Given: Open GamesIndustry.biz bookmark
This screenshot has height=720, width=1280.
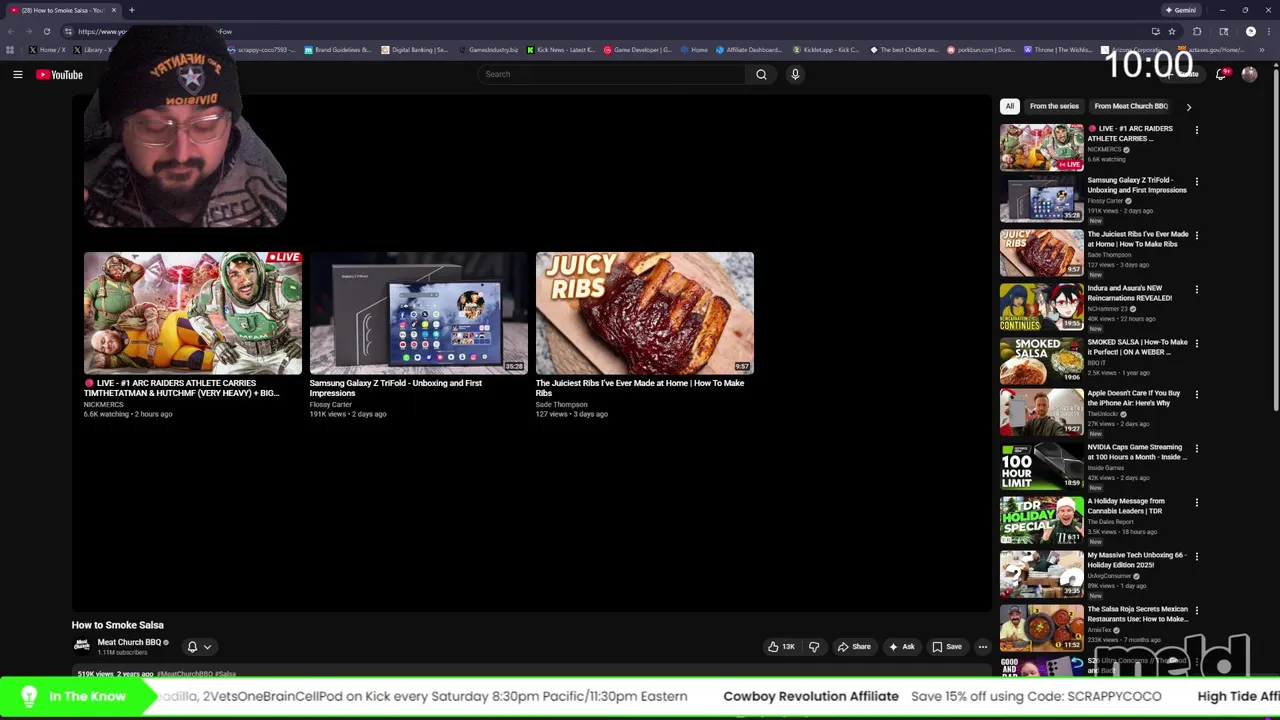Looking at the screenshot, I should tap(489, 49).
